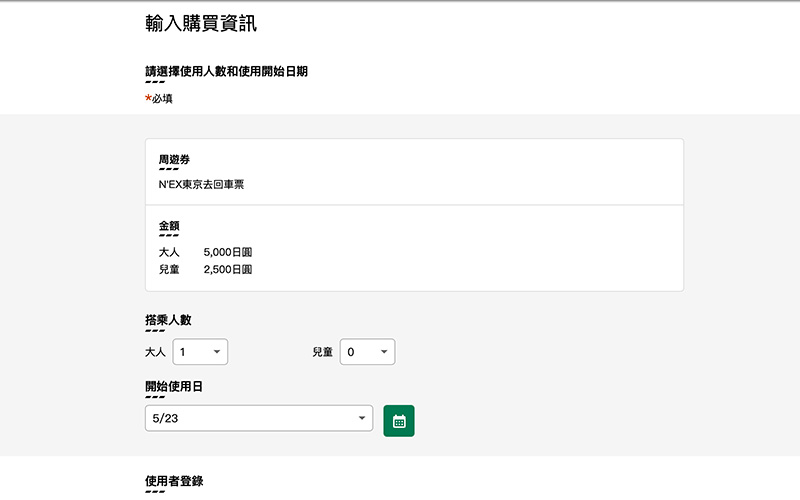800x500 pixels.
Task: Click the 開始使用日 section label
Action: click(x=174, y=386)
